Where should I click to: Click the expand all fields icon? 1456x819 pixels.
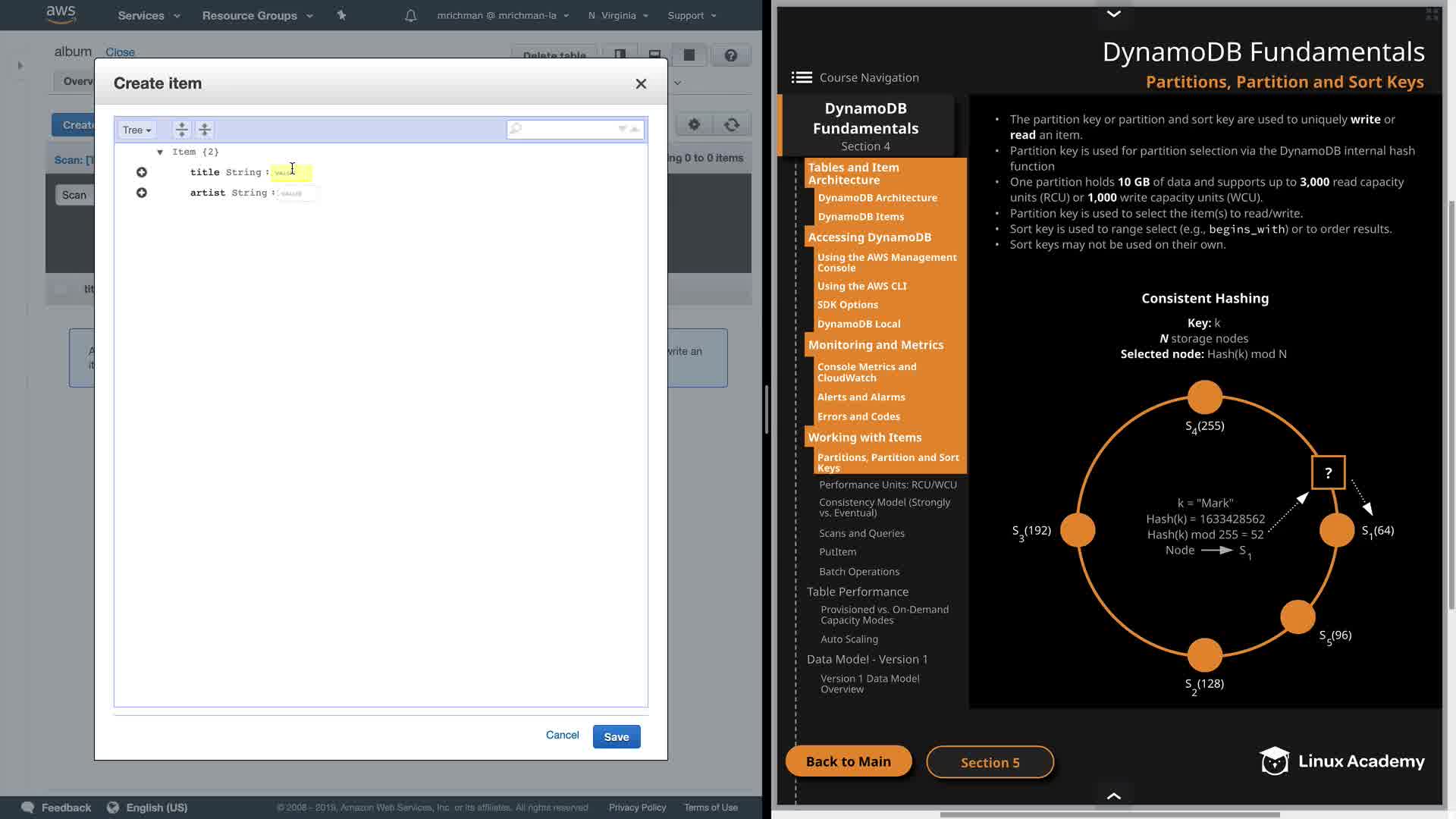[181, 130]
